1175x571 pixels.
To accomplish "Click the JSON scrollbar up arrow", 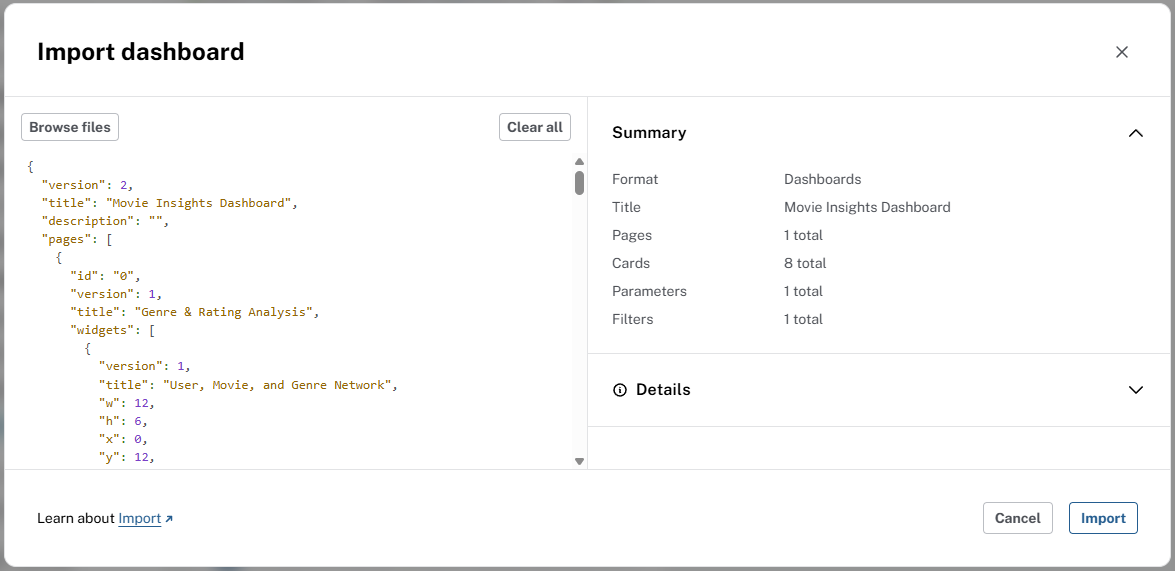I will [579, 161].
